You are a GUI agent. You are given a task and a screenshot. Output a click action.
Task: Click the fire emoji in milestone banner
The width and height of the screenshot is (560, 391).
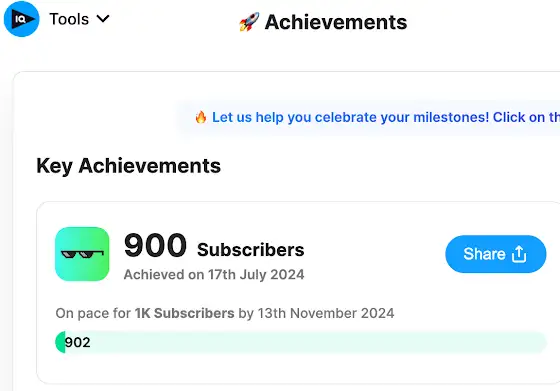[x=201, y=117]
